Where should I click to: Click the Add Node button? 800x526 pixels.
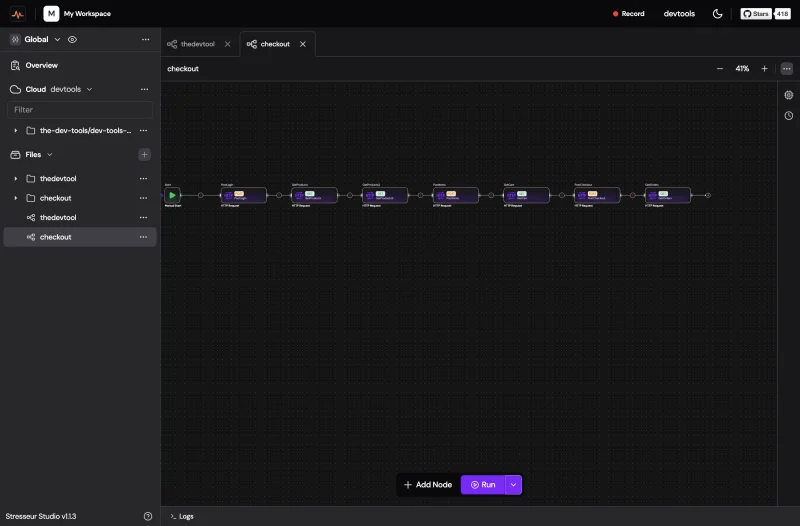pyautogui.click(x=428, y=485)
